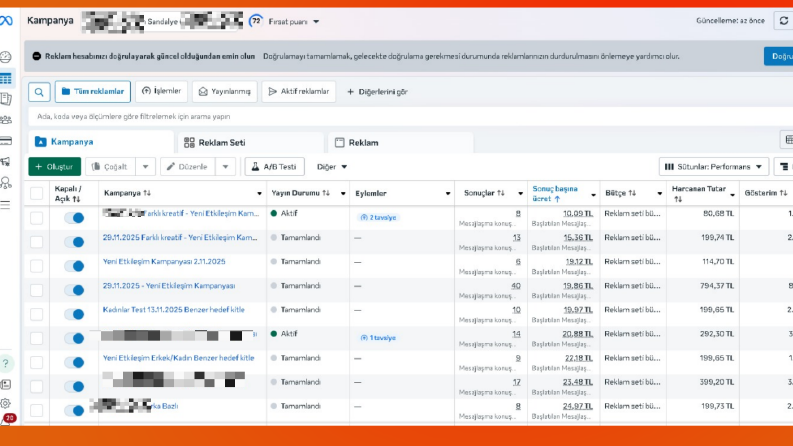This screenshot has width=793, height=446.
Task: Click the warning icon in verification banner
Action: click(x=36, y=56)
